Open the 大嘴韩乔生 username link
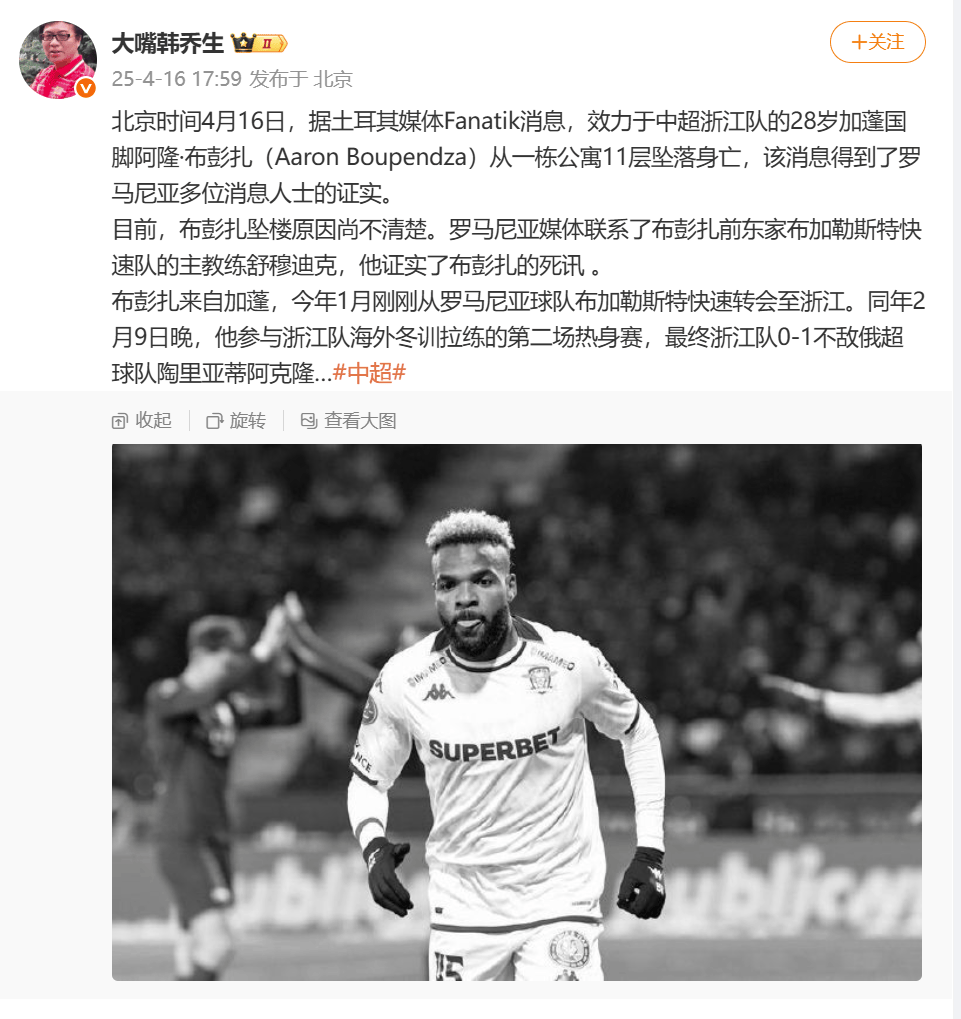Image resolution: width=961 pixels, height=1019 pixels. [168, 43]
